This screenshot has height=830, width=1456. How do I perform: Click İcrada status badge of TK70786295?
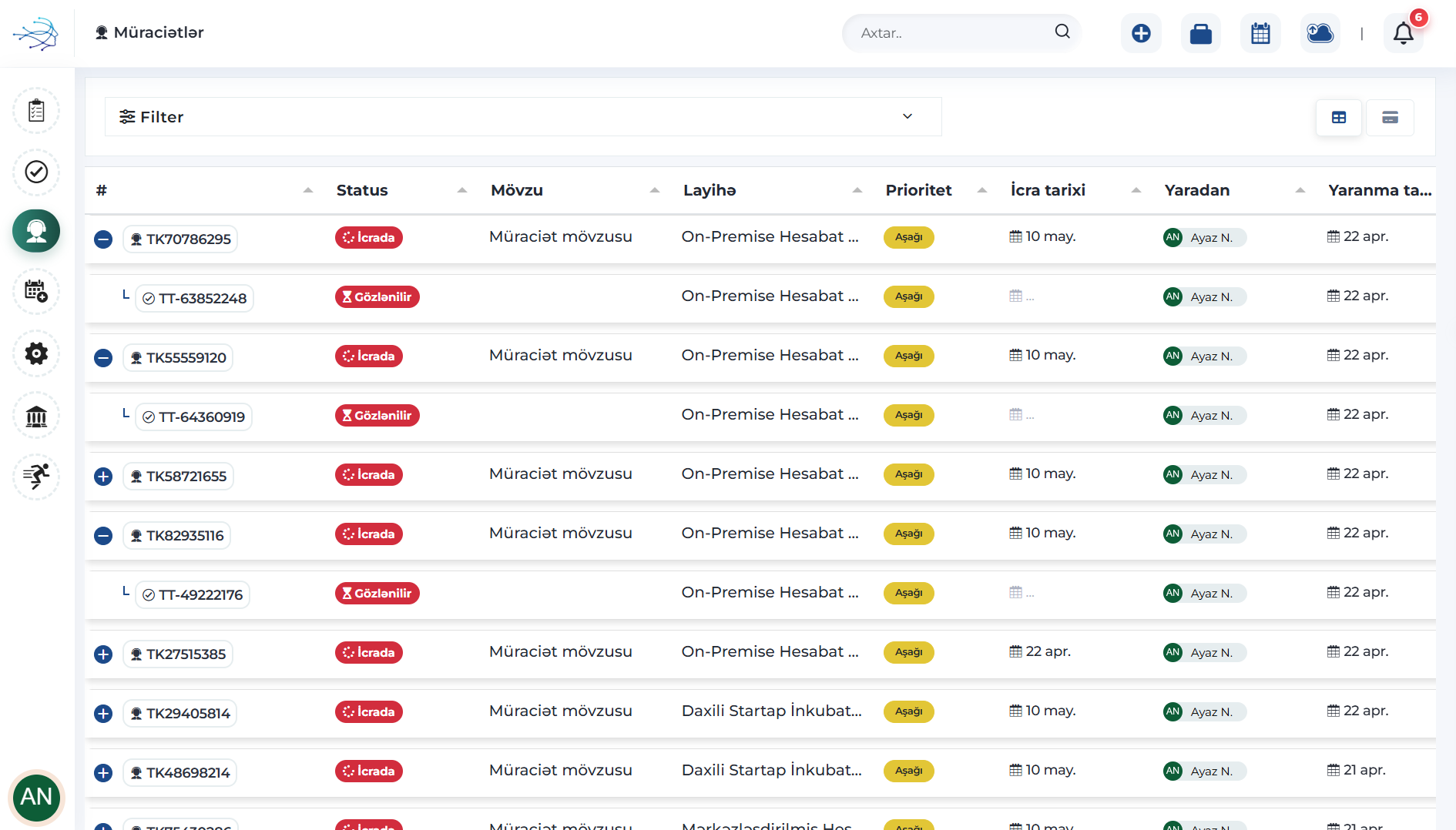(x=368, y=238)
